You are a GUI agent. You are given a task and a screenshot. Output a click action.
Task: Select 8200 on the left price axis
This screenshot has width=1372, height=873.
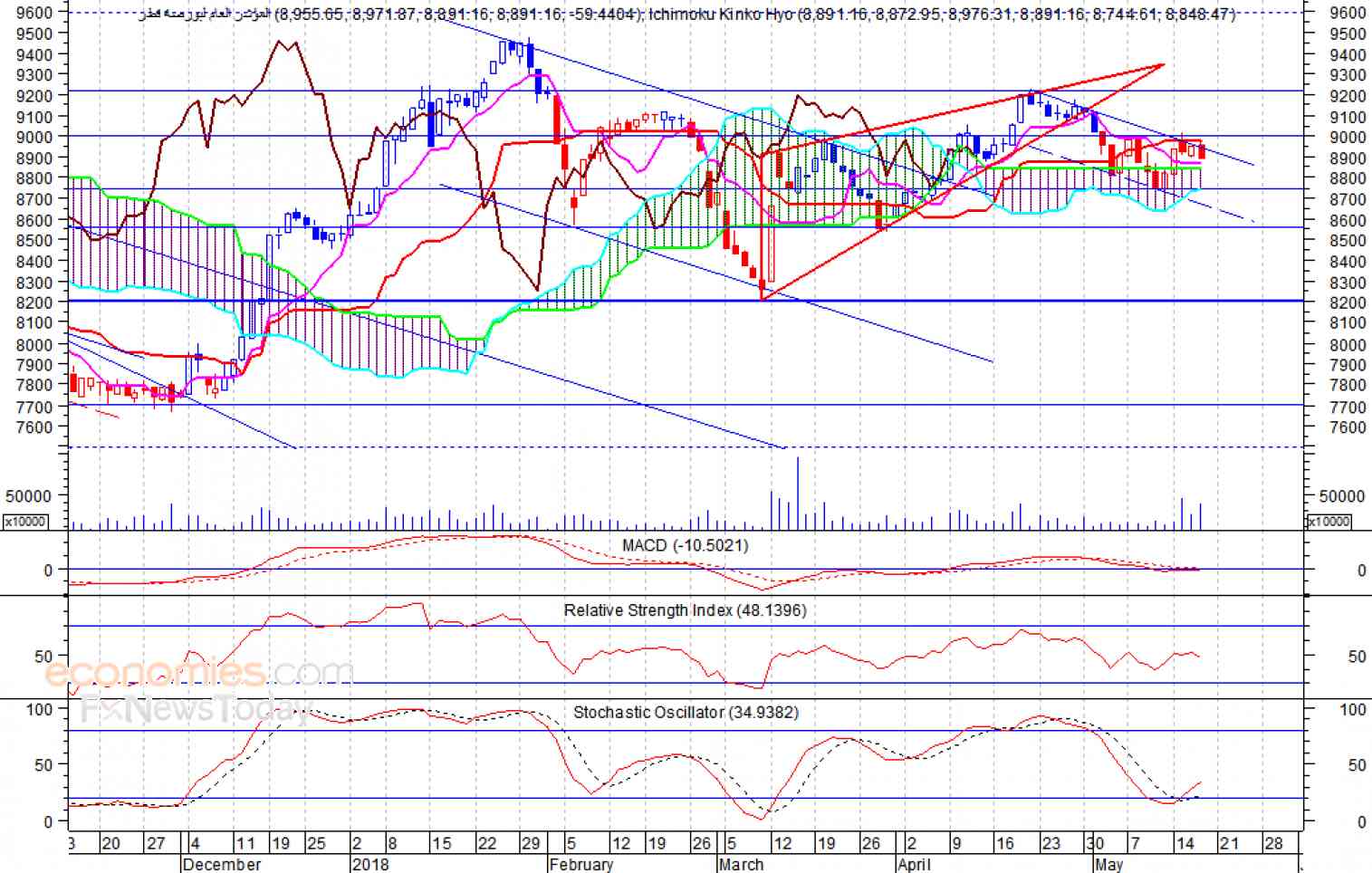(x=34, y=303)
